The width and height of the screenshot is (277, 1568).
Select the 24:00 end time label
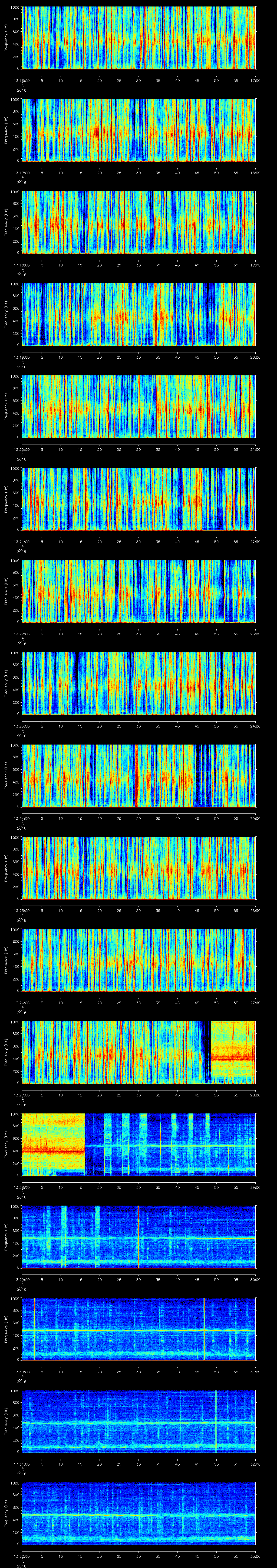[x=256, y=726]
